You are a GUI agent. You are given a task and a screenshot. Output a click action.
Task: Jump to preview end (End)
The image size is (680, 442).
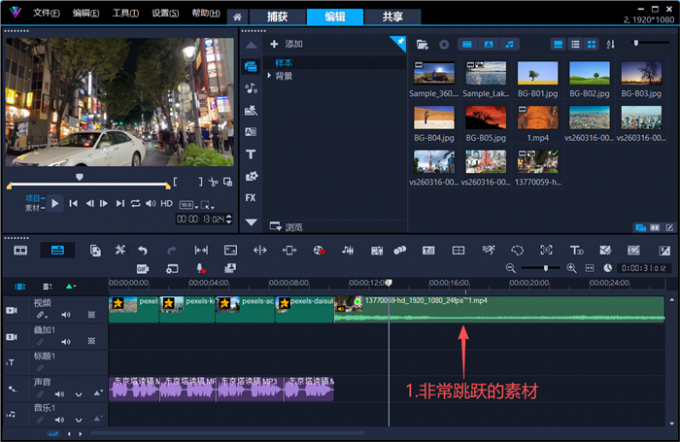[120, 203]
